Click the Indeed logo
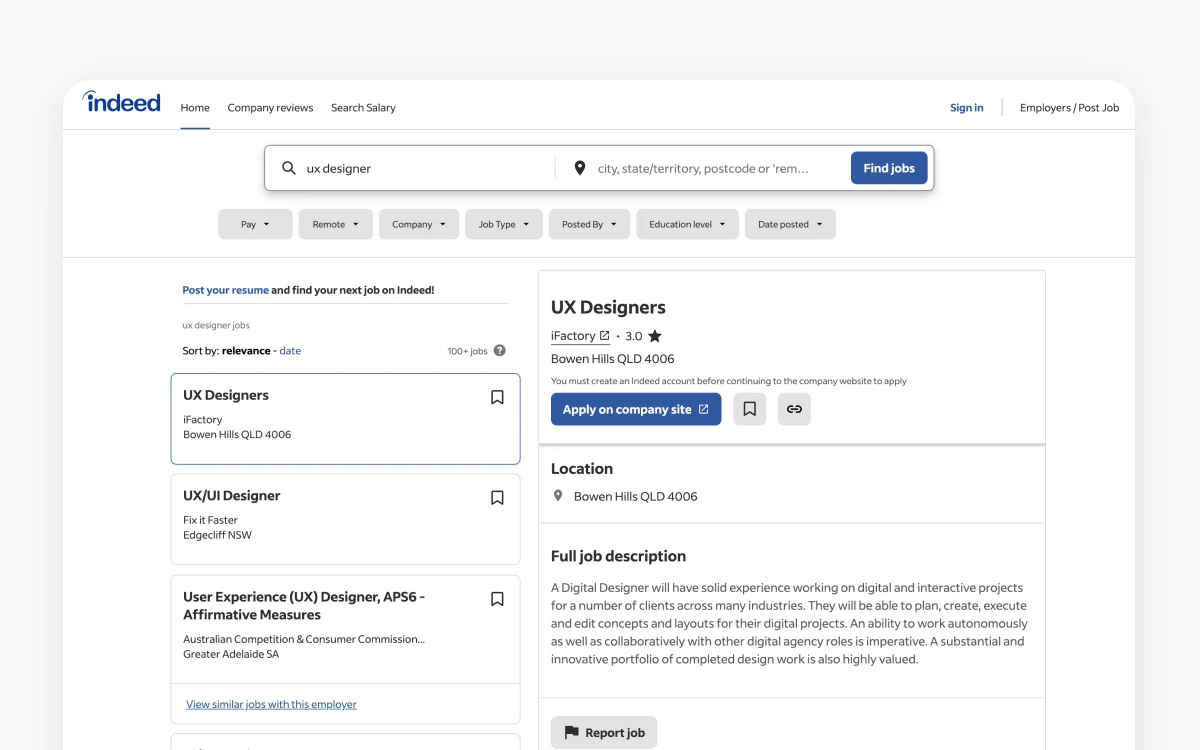This screenshot has height=750, width=1200. [122, 101]
